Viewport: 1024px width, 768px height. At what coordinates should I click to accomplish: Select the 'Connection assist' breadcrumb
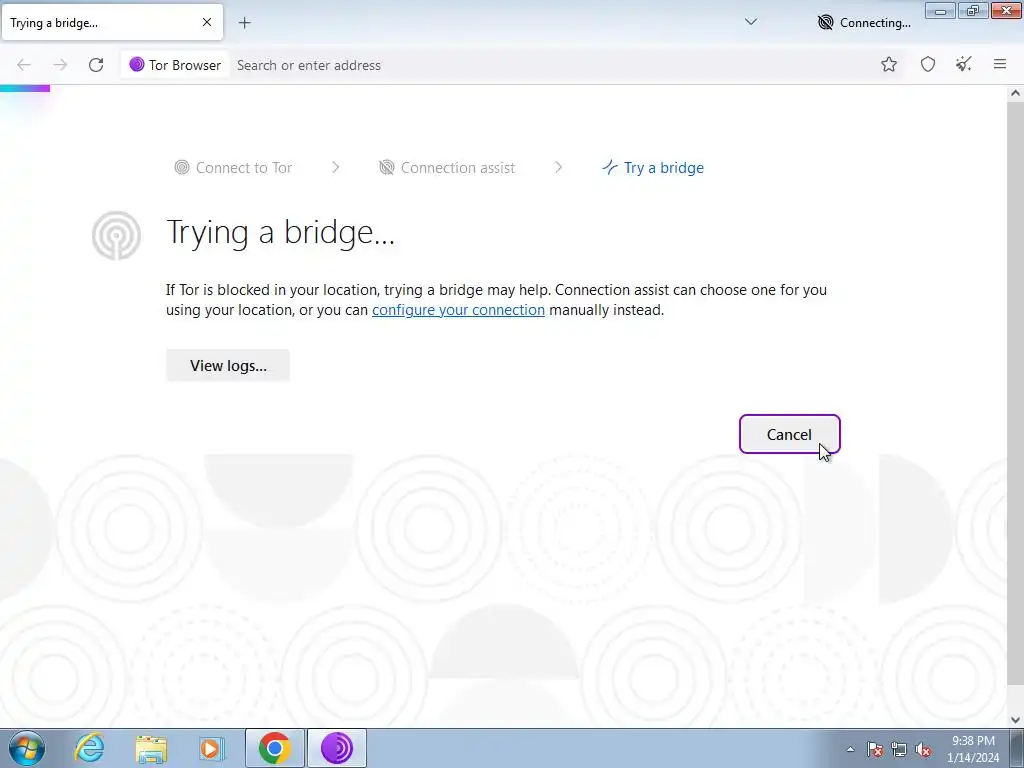(x=447, y=168)
